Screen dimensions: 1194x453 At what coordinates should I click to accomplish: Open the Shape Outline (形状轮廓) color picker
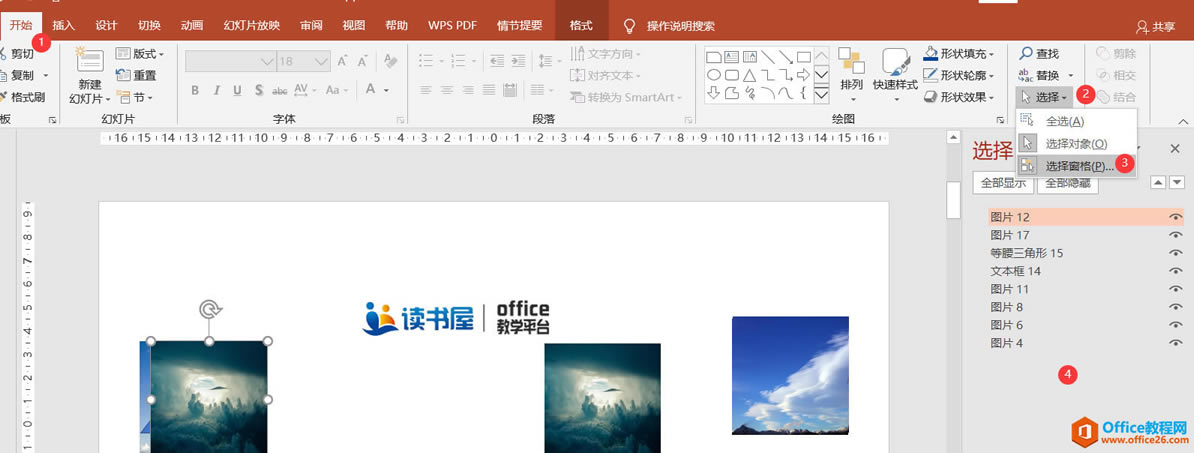pyautogui.click(x=959, y=75)
